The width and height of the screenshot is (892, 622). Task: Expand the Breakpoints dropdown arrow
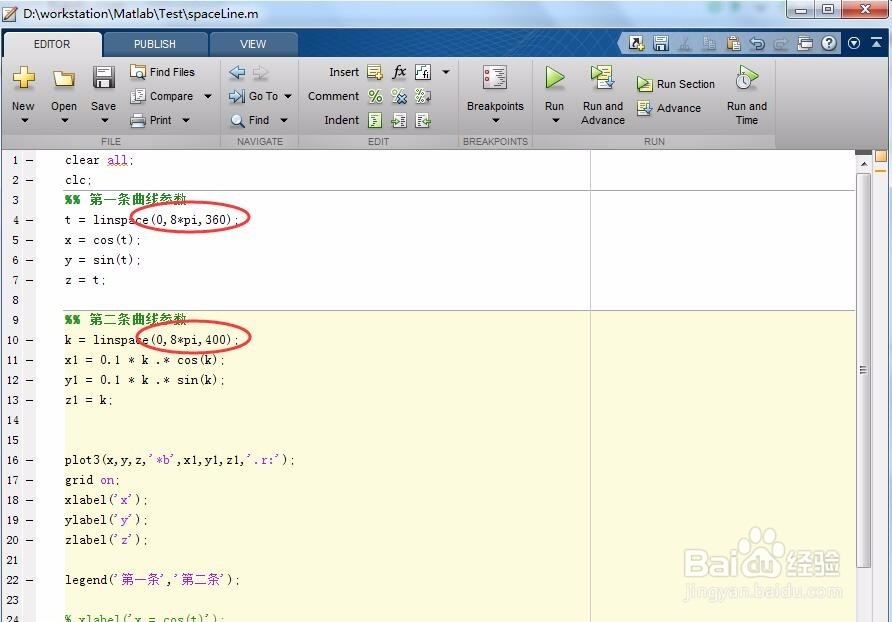(495, 120)
